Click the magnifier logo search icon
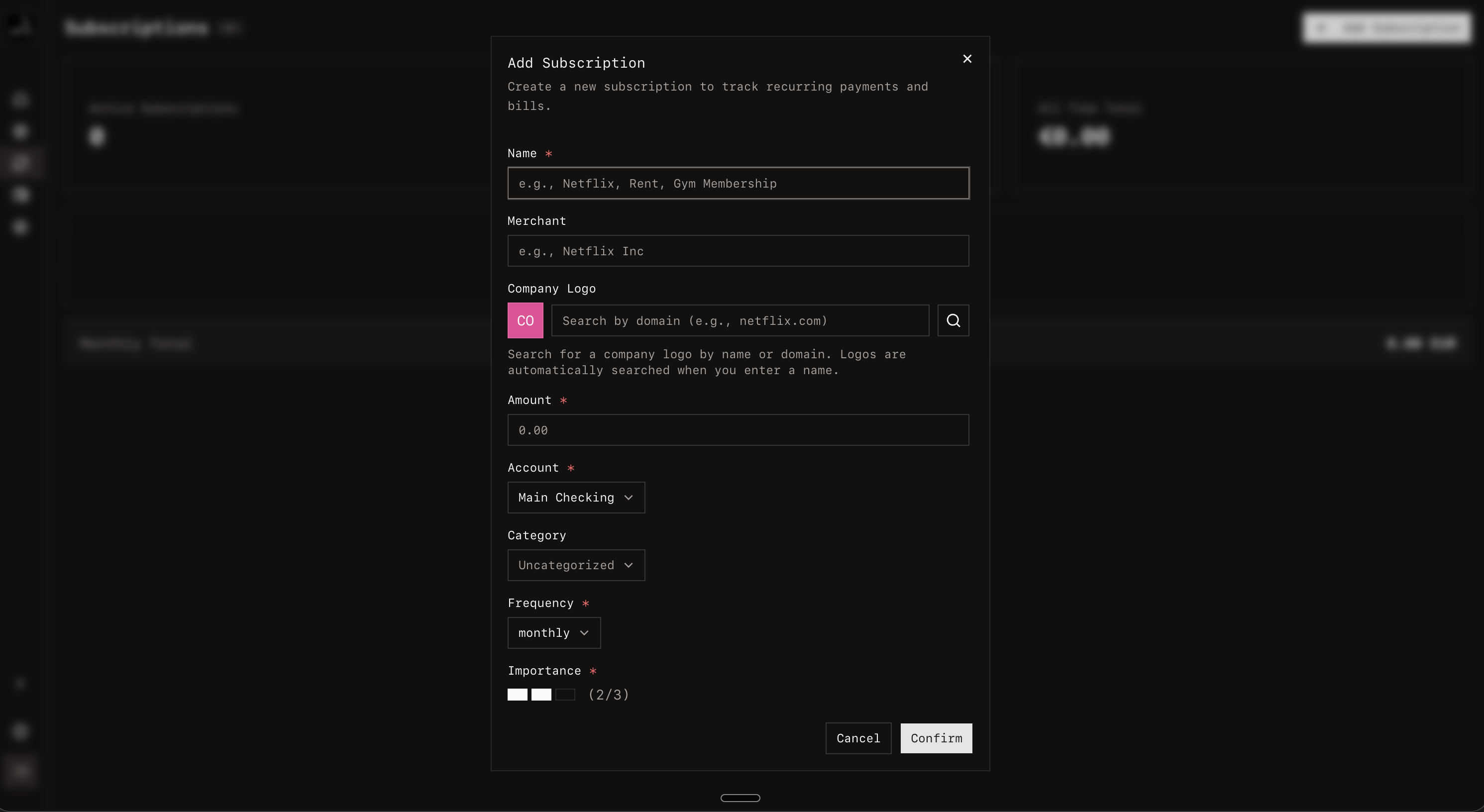The image size is (1484, 812). (953, 320)
